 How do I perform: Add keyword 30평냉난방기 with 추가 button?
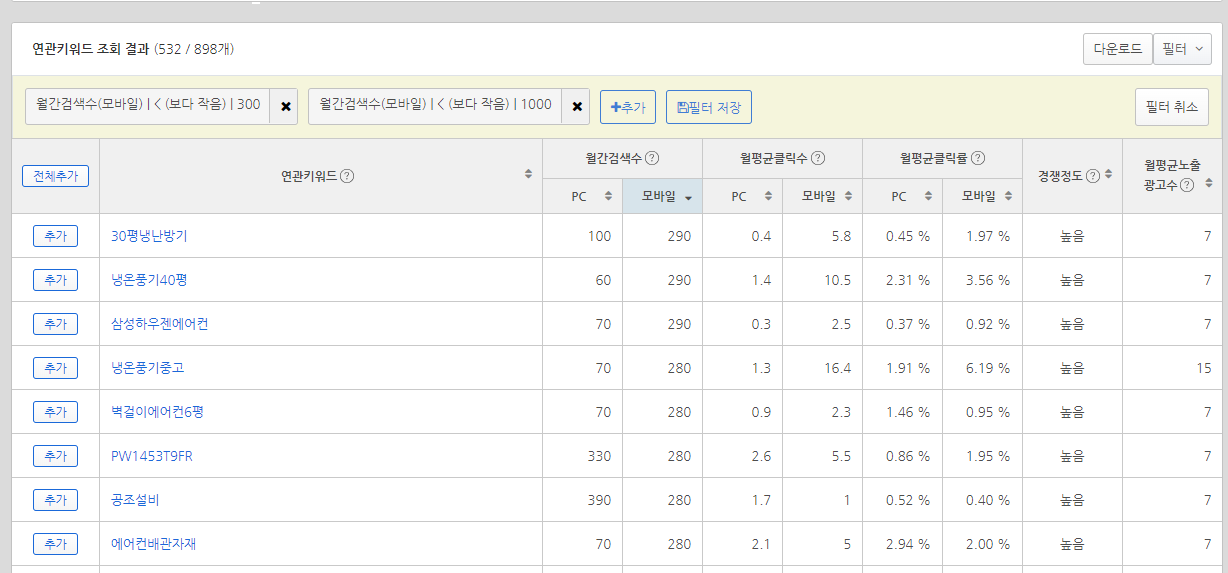[55, 236]
